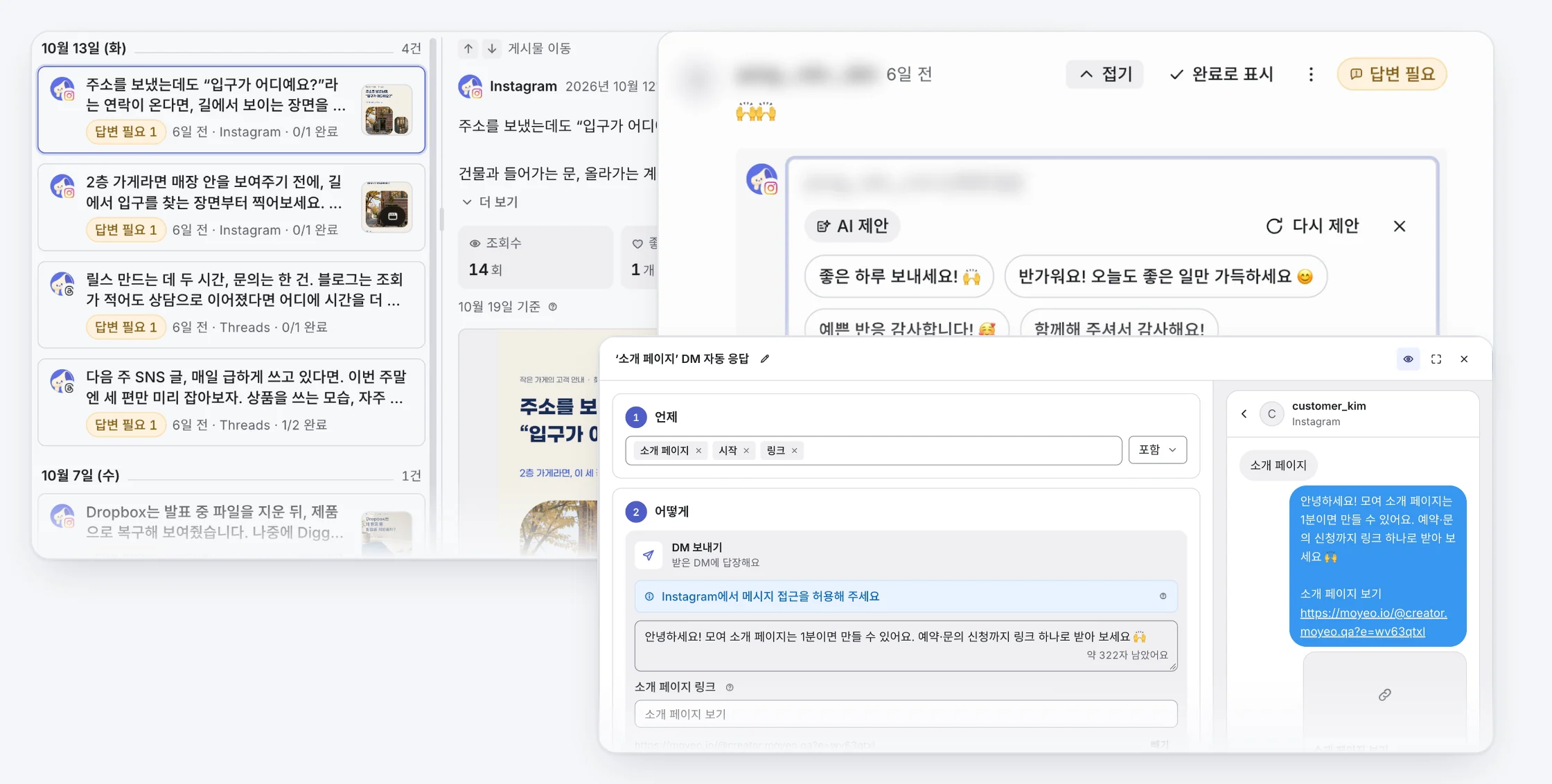Viewport: 1552px width, 784px height.
Task: Open the Threads post '릴스 만드는 데 두 시간'
Action: pos(231,305)
